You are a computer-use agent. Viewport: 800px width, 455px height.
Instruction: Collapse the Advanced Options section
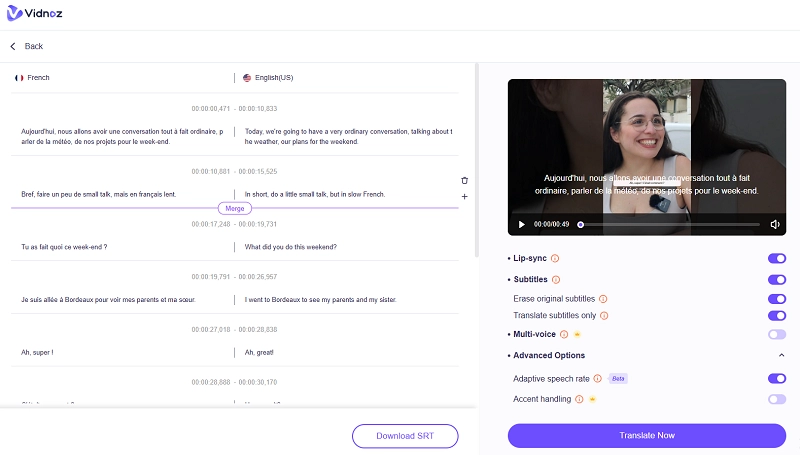pos(781,356)
